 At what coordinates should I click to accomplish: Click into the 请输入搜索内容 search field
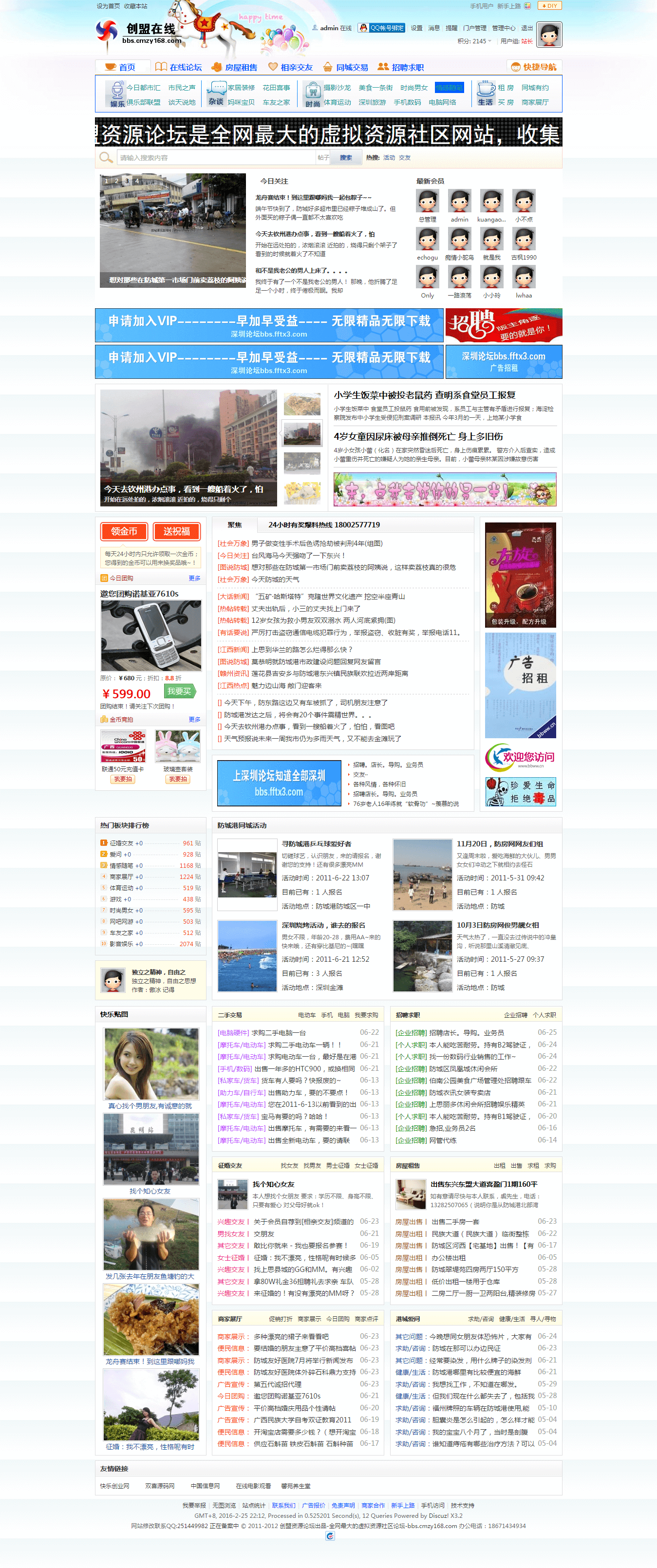(216, 158)
